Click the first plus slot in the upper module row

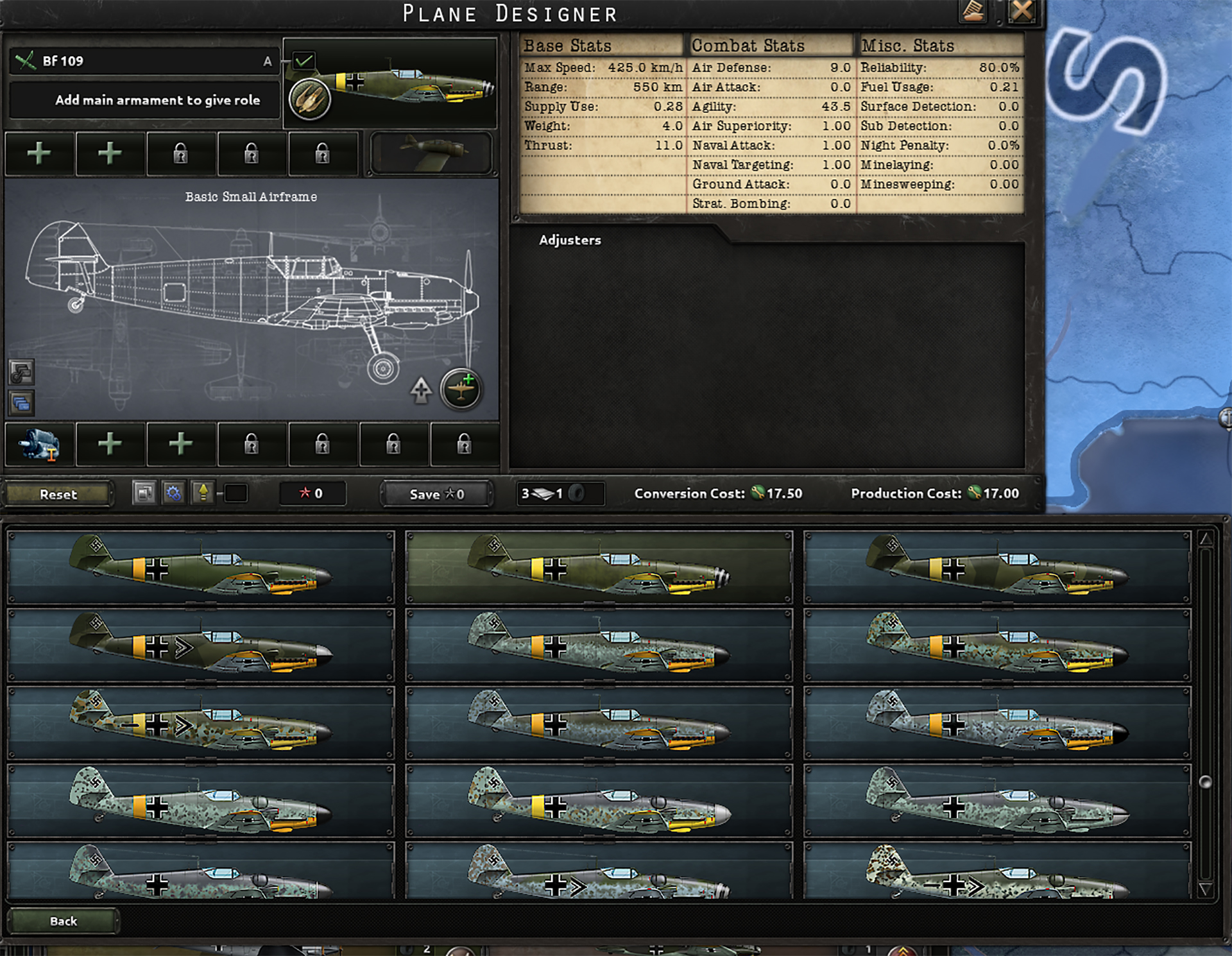pos(39,153)
